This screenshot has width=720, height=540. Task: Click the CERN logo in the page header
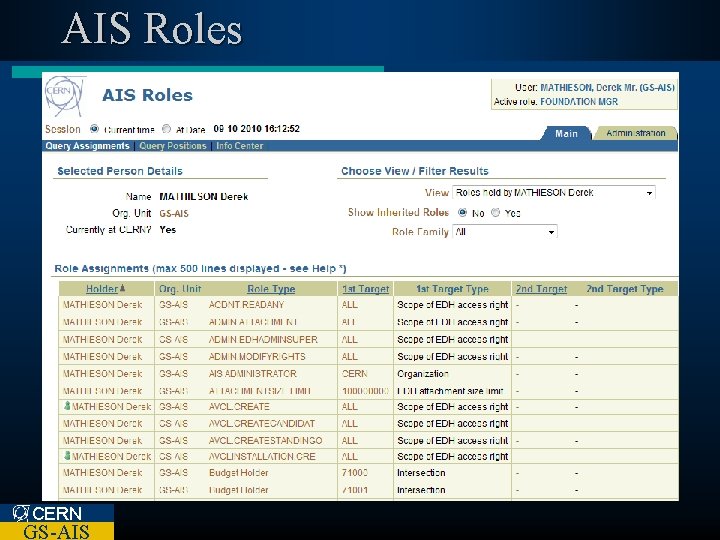(65, 96)
